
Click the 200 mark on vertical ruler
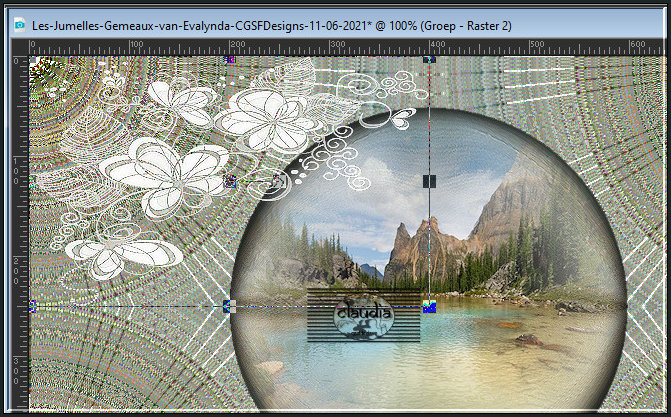point(16,271)
